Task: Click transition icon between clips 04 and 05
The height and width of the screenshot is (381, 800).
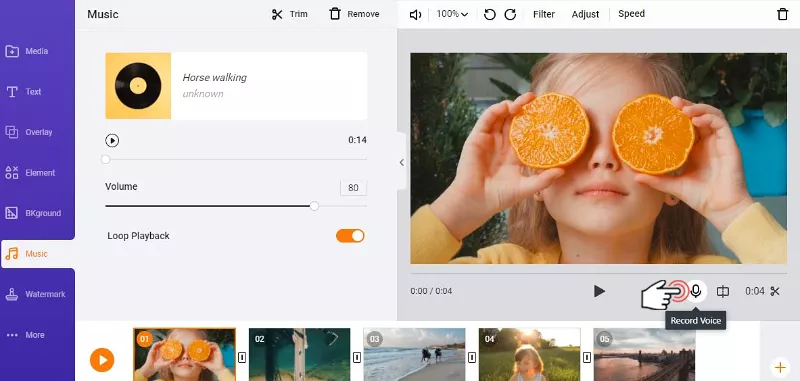Action: tap(587, 358)
